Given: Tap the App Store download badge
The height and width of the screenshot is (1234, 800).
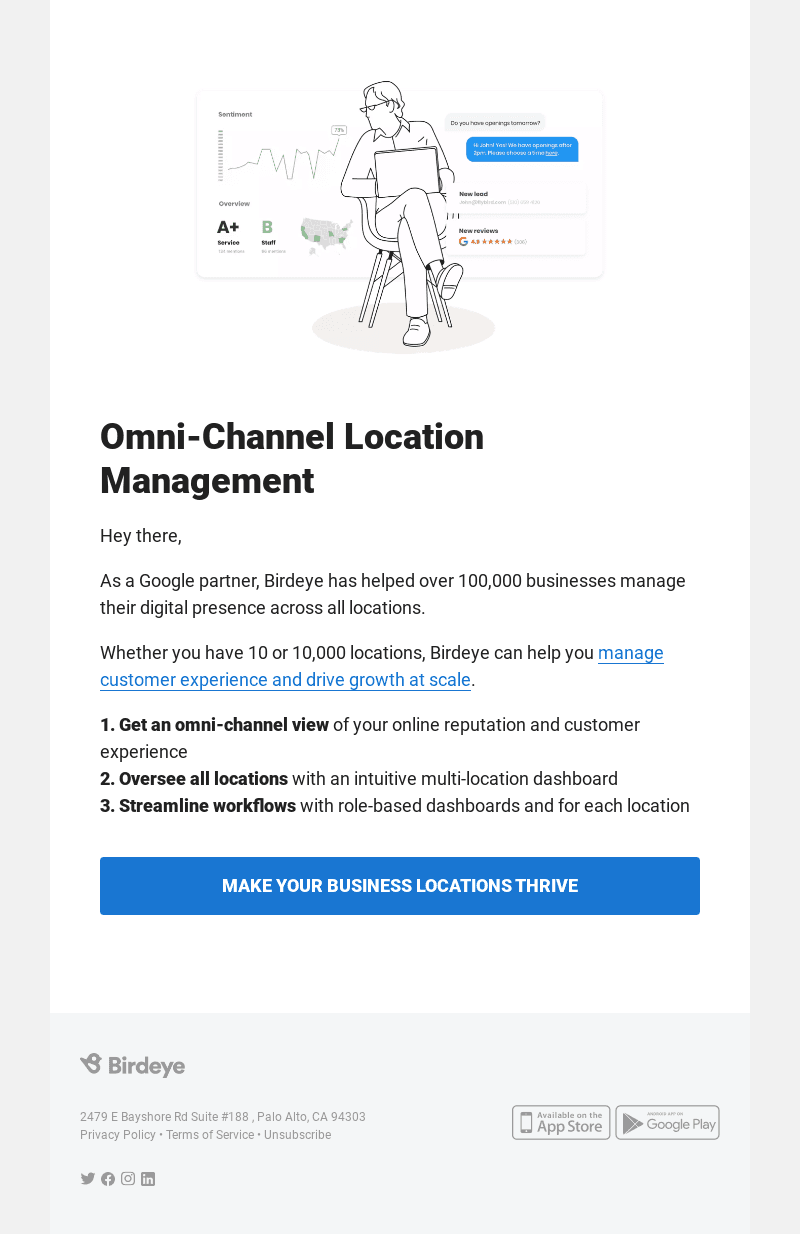Looking at the screenshot, I should click(561, 1122).
